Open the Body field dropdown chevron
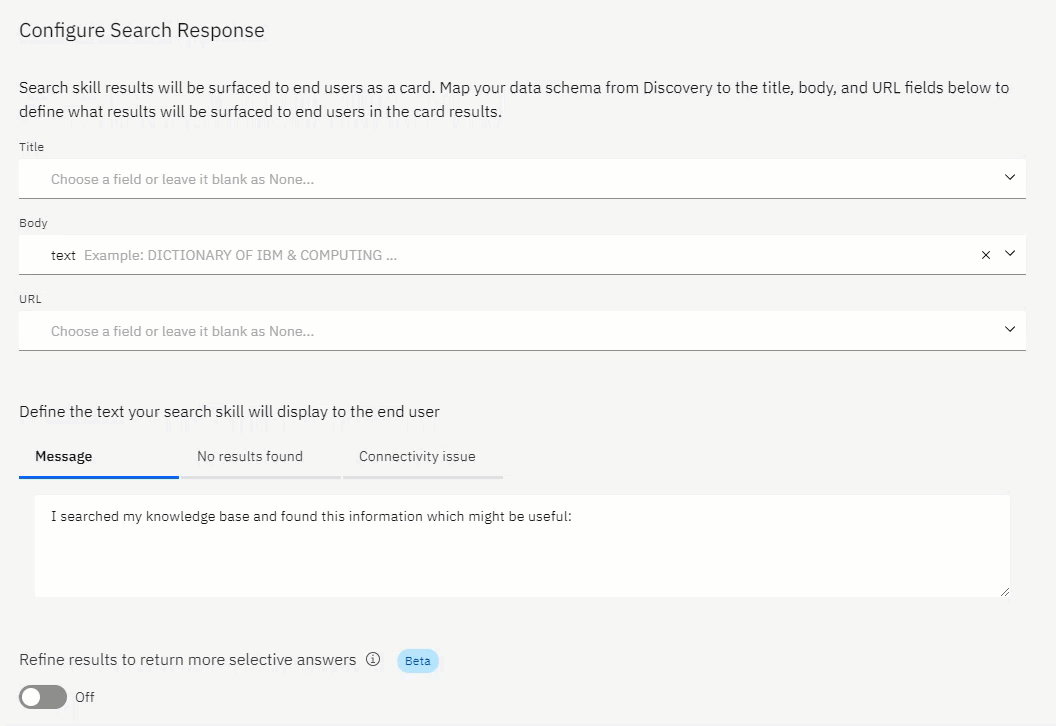Image resolution: width=1056 pixels, height=726 pixels. (x=1010, y=254)
